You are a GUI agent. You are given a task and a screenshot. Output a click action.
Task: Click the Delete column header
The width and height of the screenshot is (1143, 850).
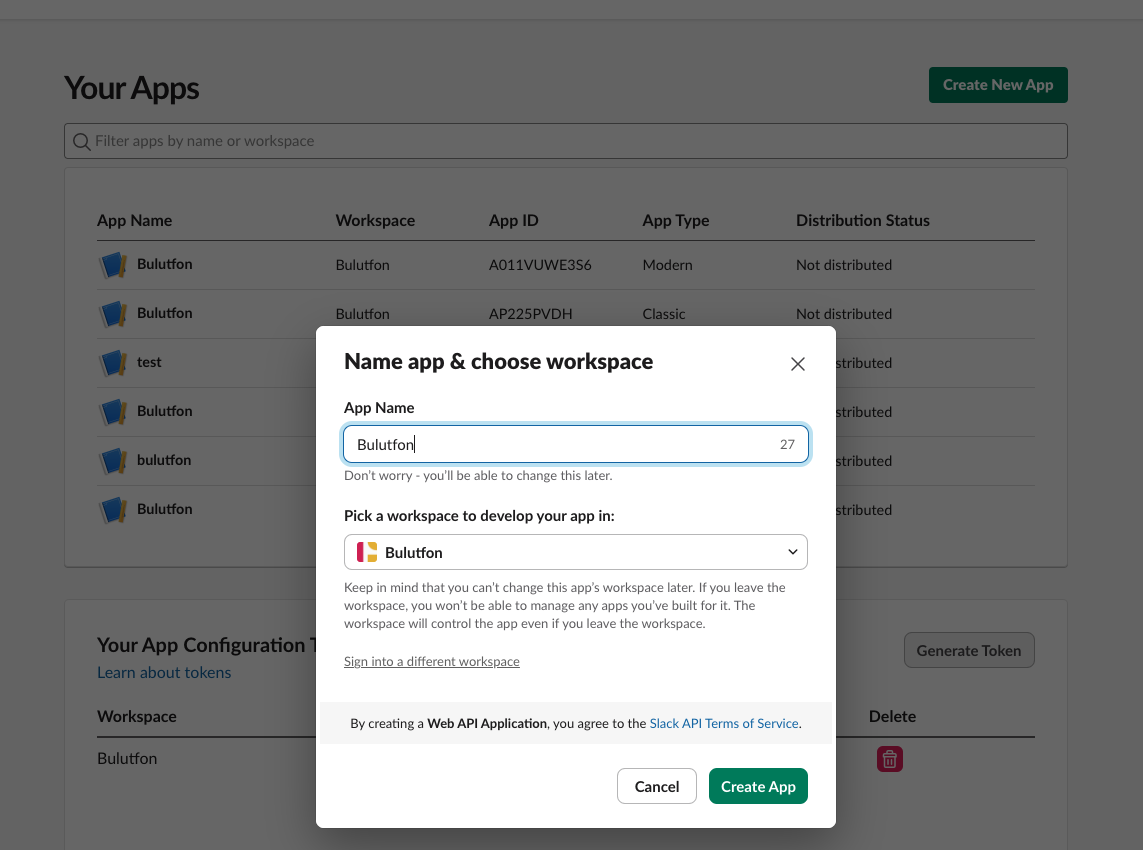[892, 716]
